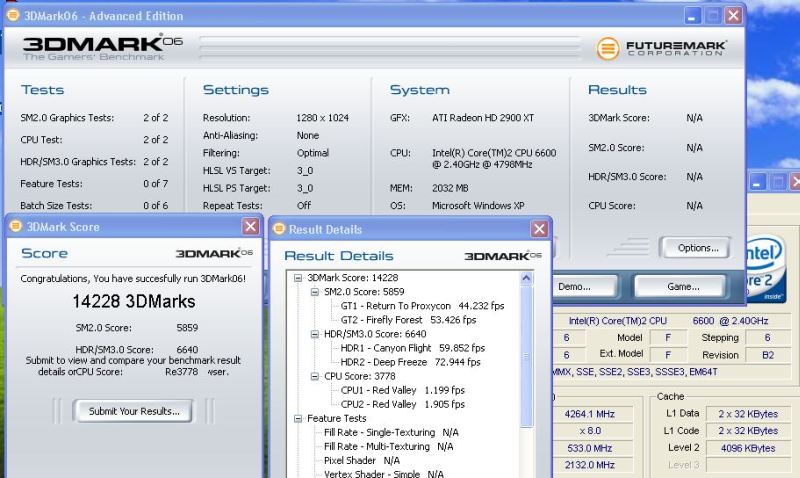The height and width of the screenshot is (478, 800).
Task: Click the Intel Core 2 logo in CPU-Z
Action: pos(764,268)
